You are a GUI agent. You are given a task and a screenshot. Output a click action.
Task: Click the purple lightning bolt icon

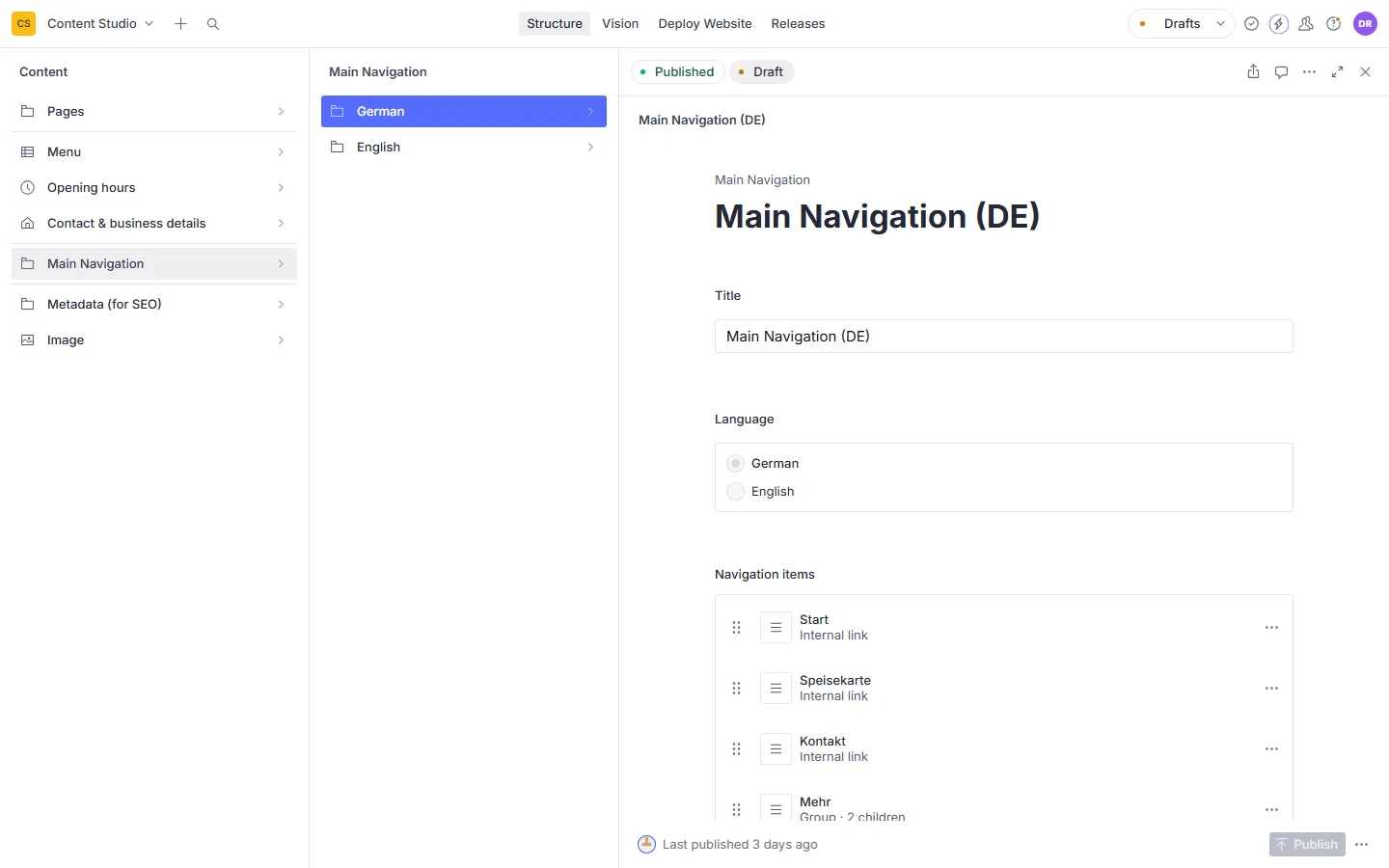point(1279,24)
